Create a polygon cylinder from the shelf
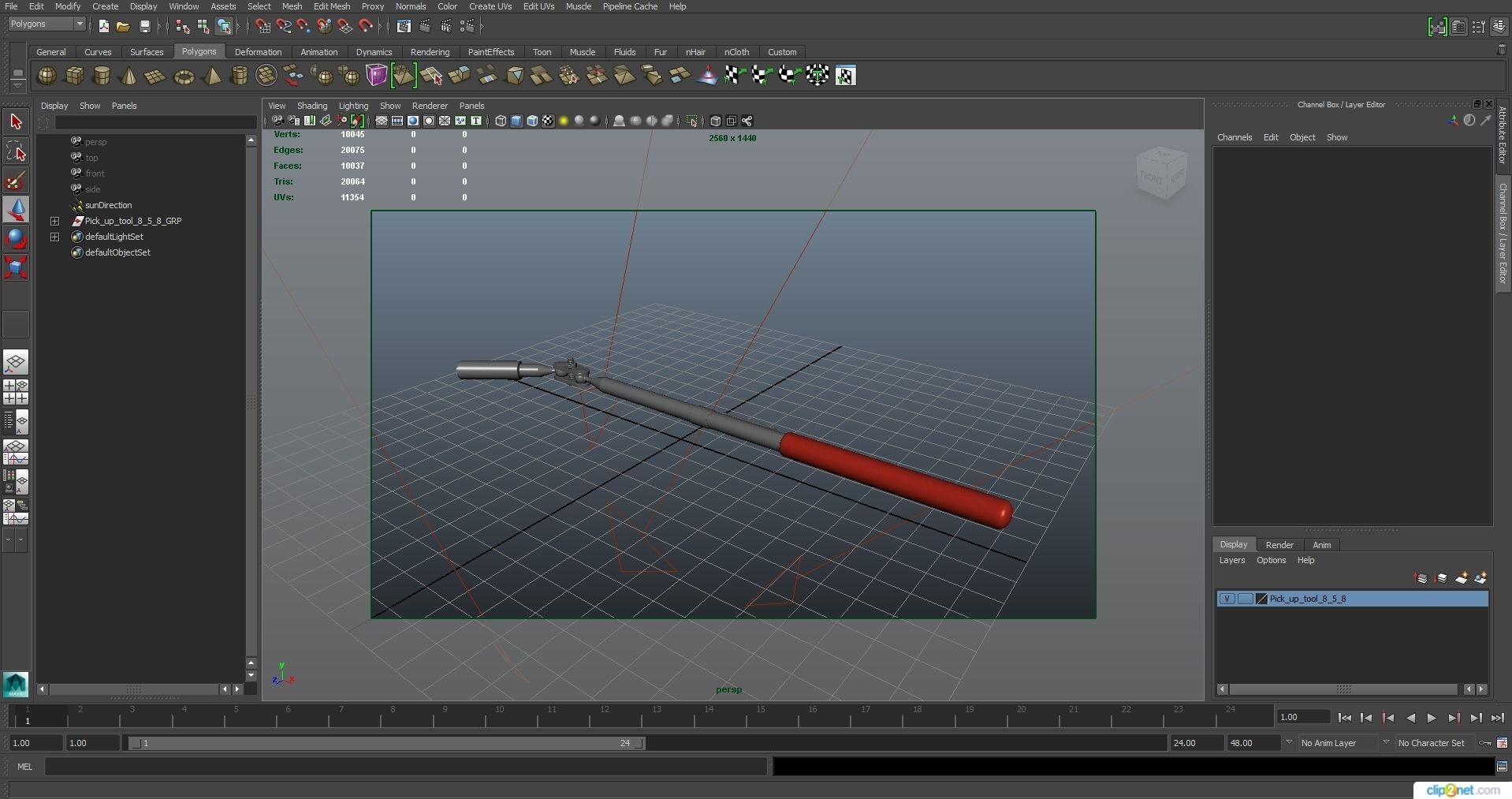This screenshot has height=799, width=1512. 102,76
